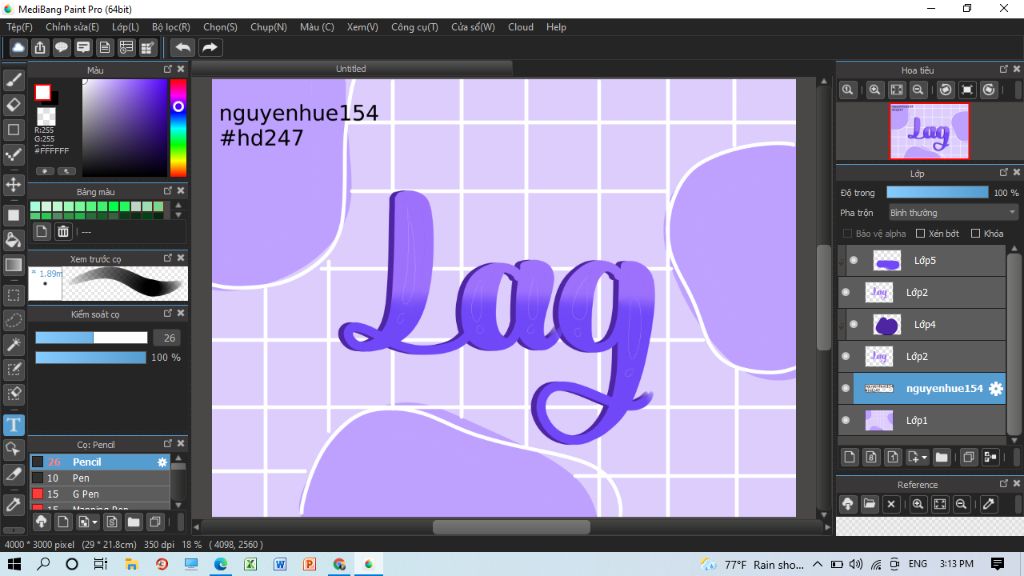Create a layer folder in Layers panel
The image size is (1024, 576).
(x=941, y=457)
